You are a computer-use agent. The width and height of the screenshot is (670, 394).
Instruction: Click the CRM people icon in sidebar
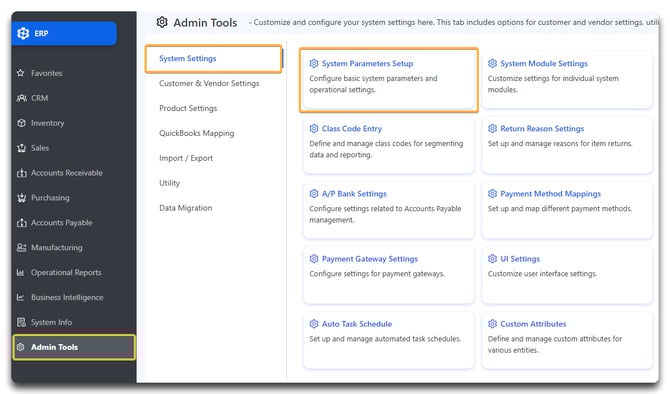(x=21, y=98)
